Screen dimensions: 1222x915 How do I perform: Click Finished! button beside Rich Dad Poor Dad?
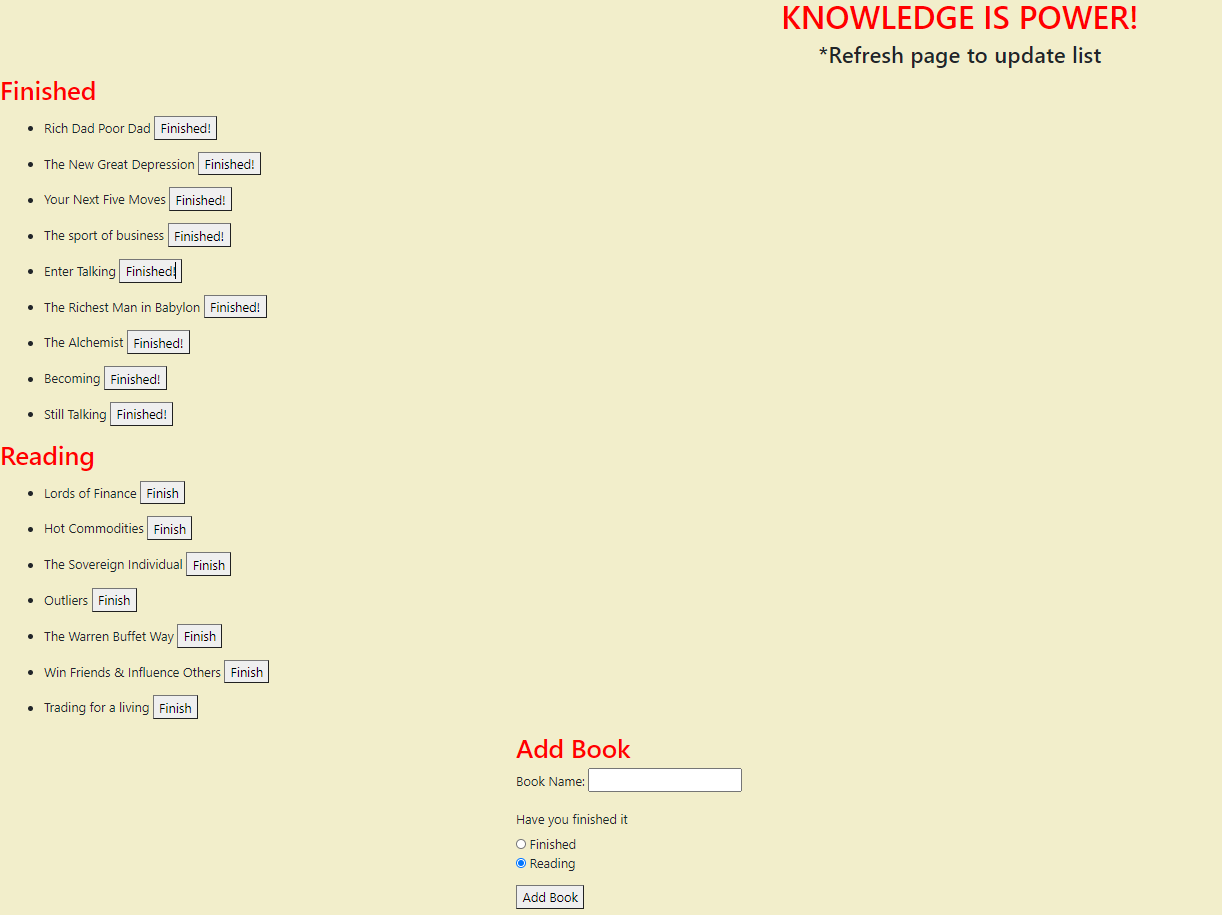point(185,128)
